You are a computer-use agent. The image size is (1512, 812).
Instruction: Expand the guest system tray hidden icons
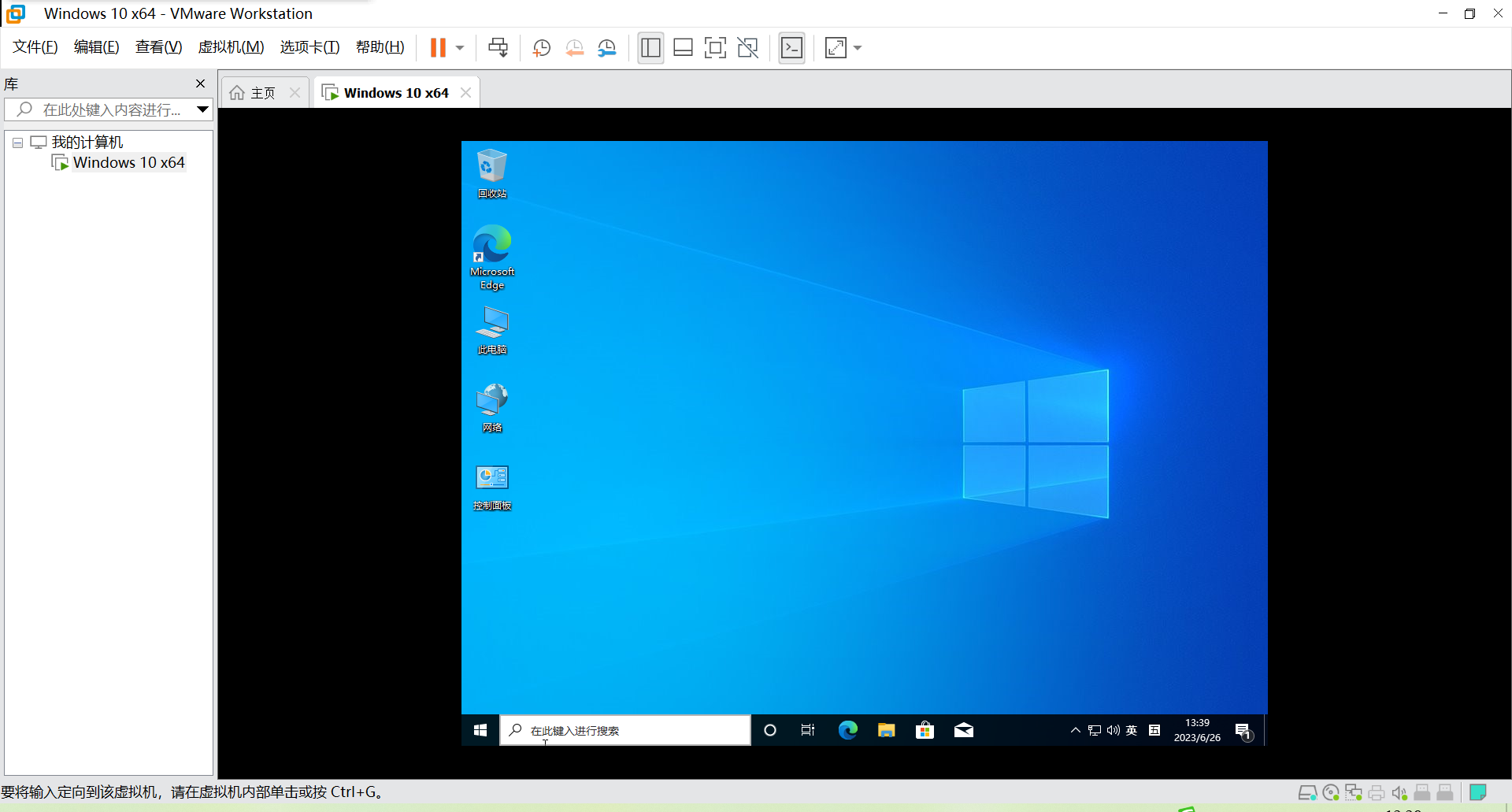click(1075, 730)
